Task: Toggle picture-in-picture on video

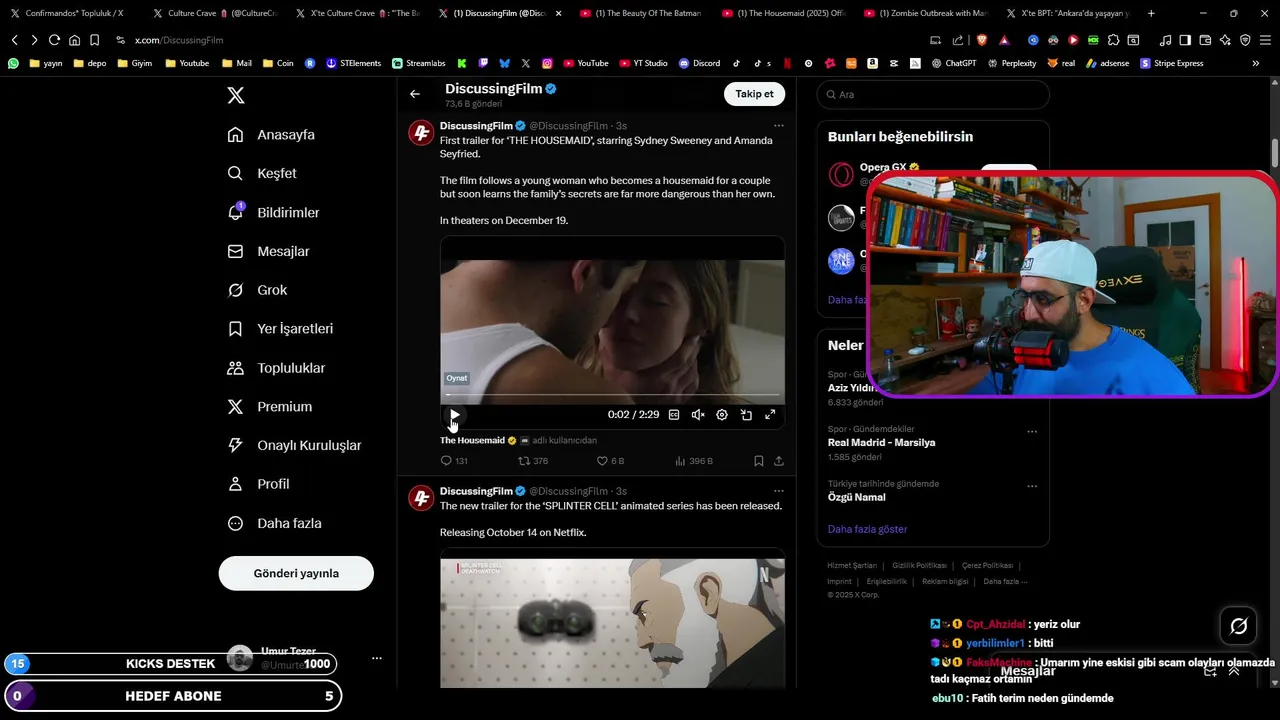Action: 746,415
